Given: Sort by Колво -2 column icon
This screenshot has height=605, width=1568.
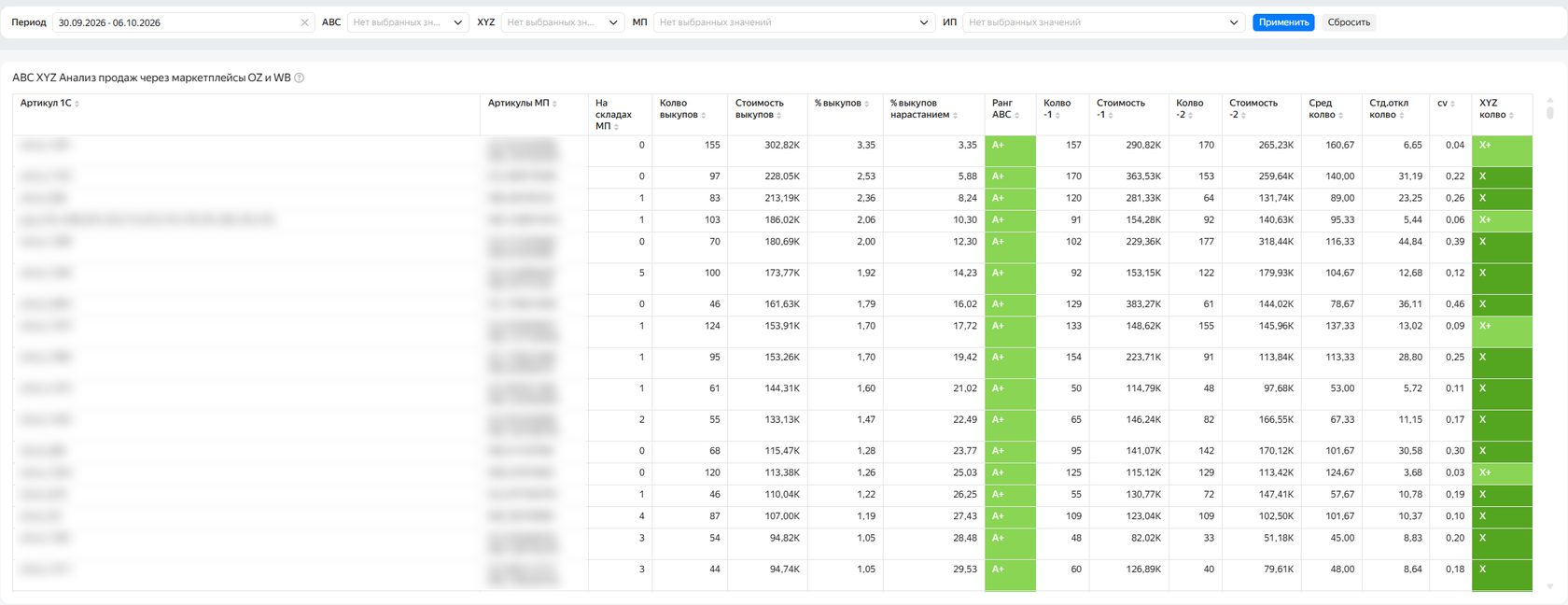Looking at the screenshot, I should [x=1190, y=116].
